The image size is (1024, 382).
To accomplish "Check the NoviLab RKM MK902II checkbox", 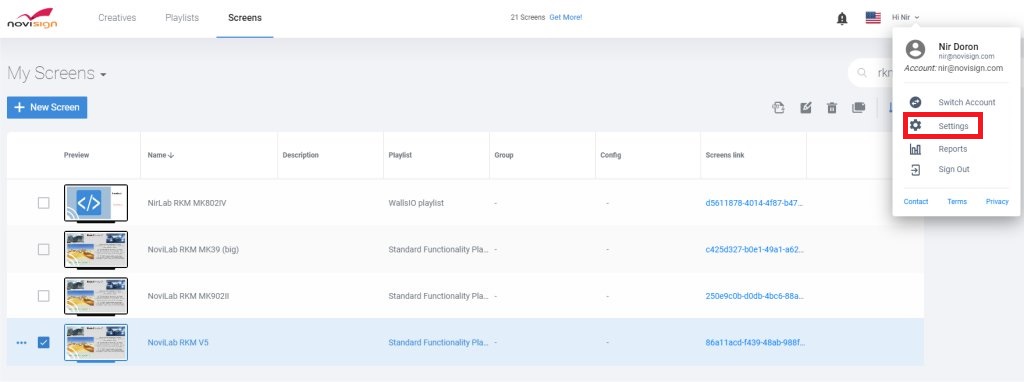I will 43,296.
